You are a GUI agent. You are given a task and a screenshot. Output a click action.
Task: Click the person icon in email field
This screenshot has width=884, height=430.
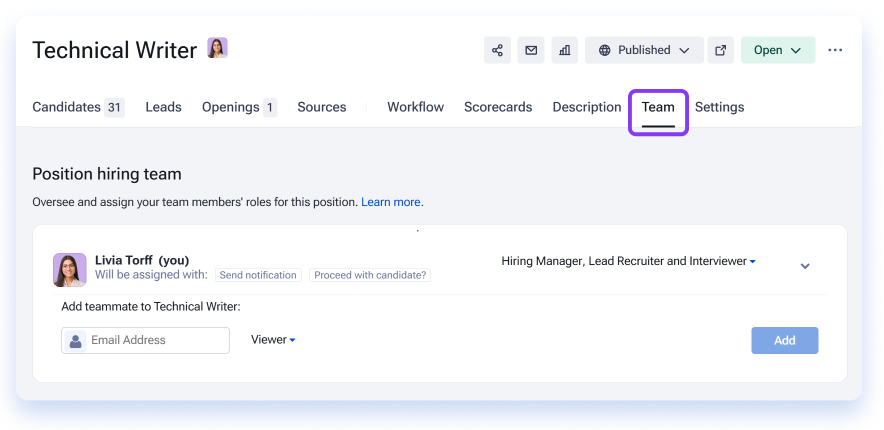pyautogui.click(x=76, y=340)
